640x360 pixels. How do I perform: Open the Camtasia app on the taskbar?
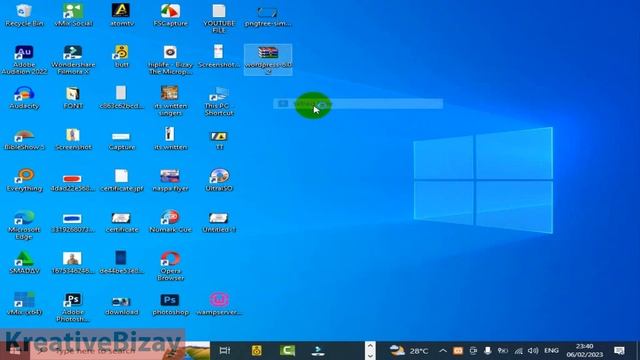pos(287,350)
